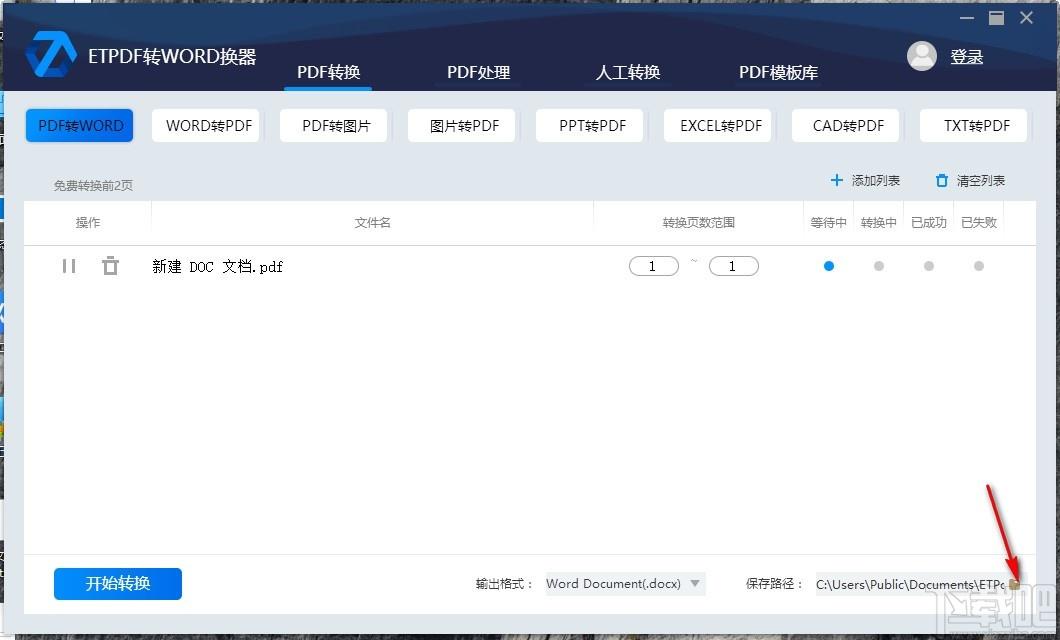Click the plus icon for 添加列表
1060x640 pixels.
pyautogui.click(x=836, y=180)
